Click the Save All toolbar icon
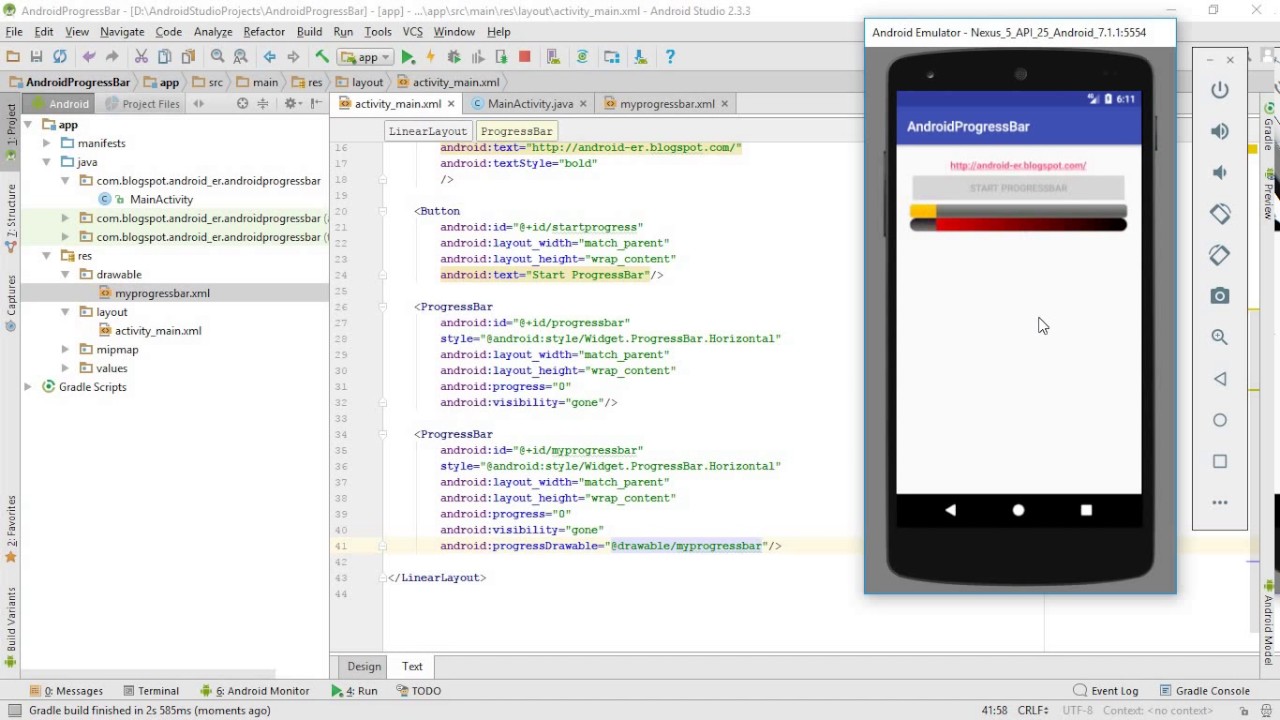 tap(37, 57)
